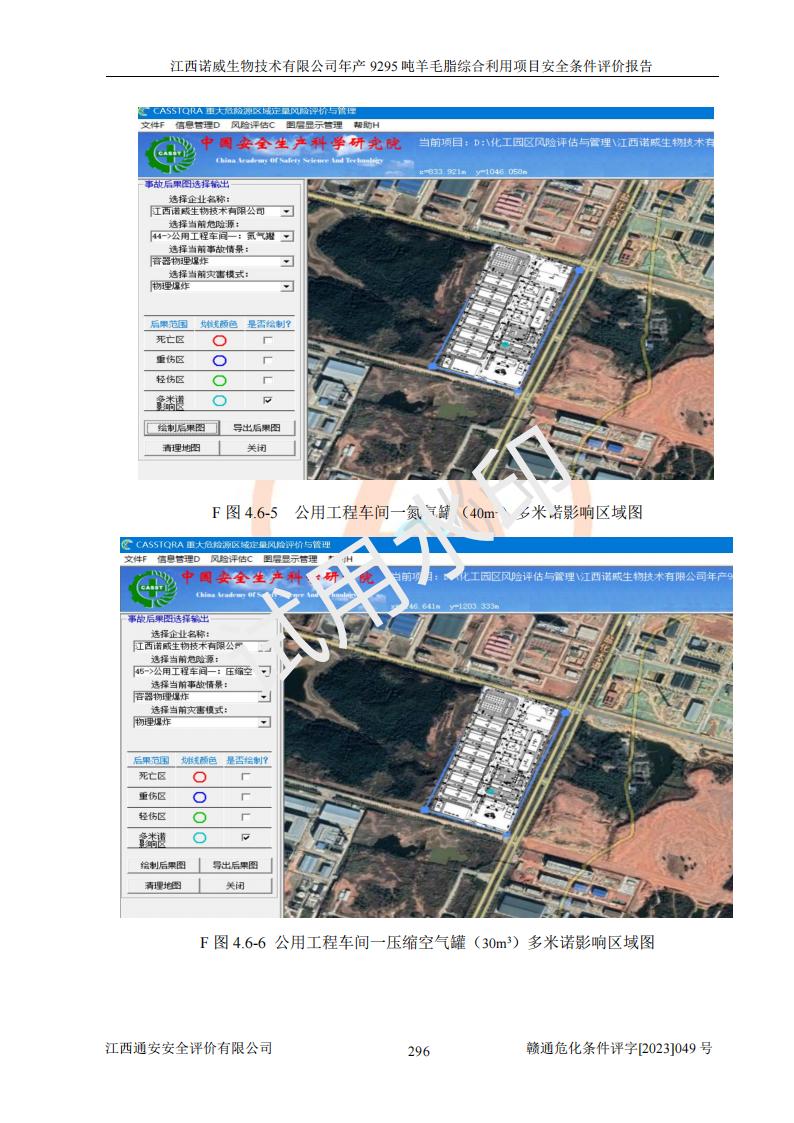794x1123 pixels.
Task: Click the cyan 多米诺影响区 line color in the source 44 panel
Action: click(x=219, y=400)
